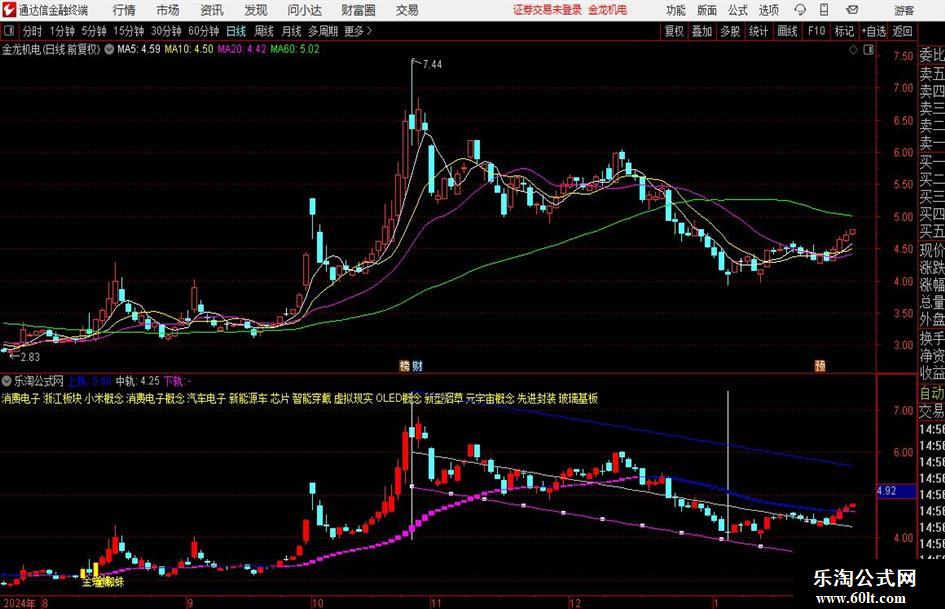This screenshot has height=609, width=945.
Task: Click the 汽车电子 sector tag
Action: [x=206, y=398]
